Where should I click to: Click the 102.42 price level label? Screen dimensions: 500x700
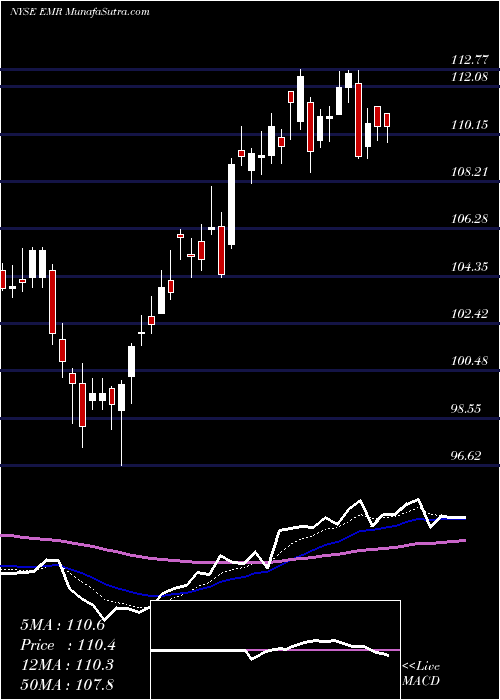pyautogui.click(x=469, y=314)
